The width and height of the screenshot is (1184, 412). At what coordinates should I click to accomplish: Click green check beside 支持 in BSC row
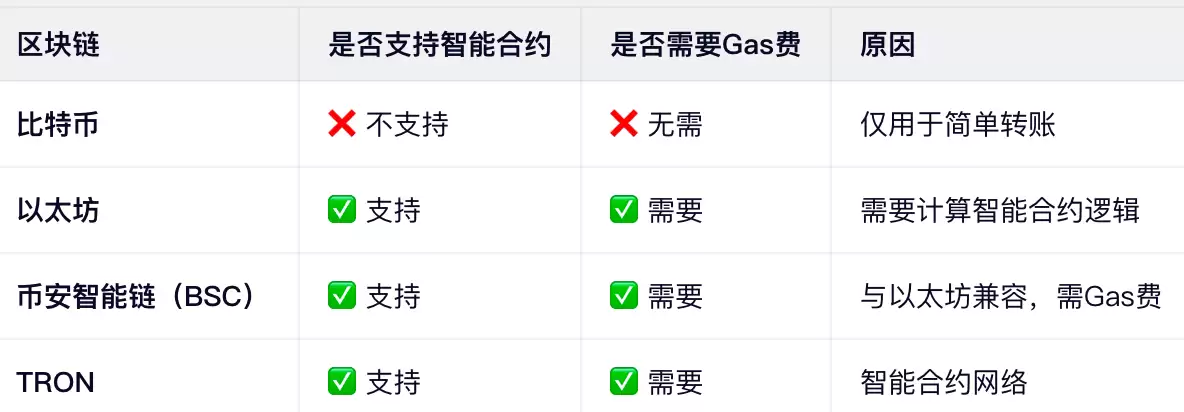tap(342, 296)
